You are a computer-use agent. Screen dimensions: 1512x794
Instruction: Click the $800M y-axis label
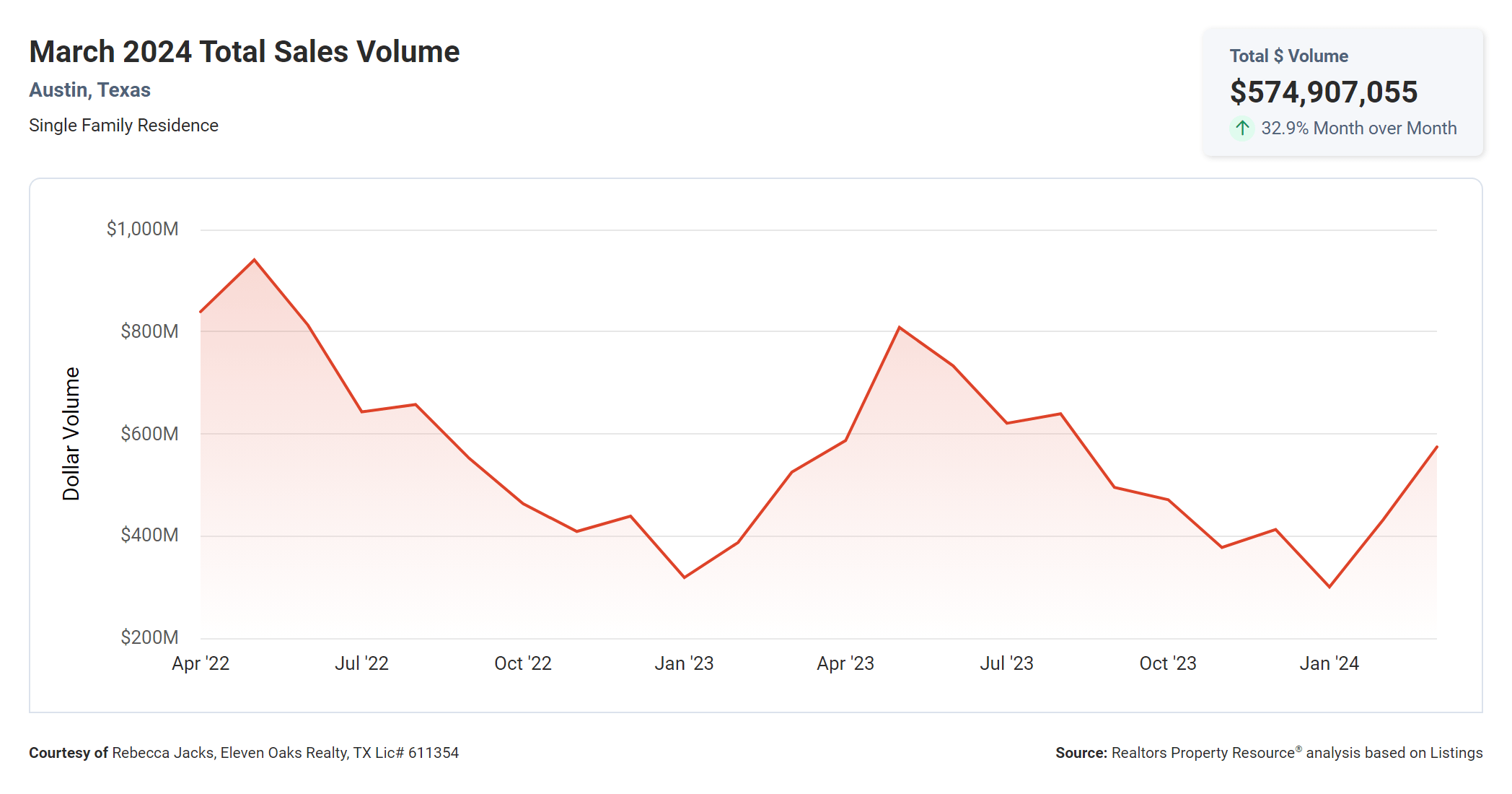pyautogui.click(x=149, y=331)
